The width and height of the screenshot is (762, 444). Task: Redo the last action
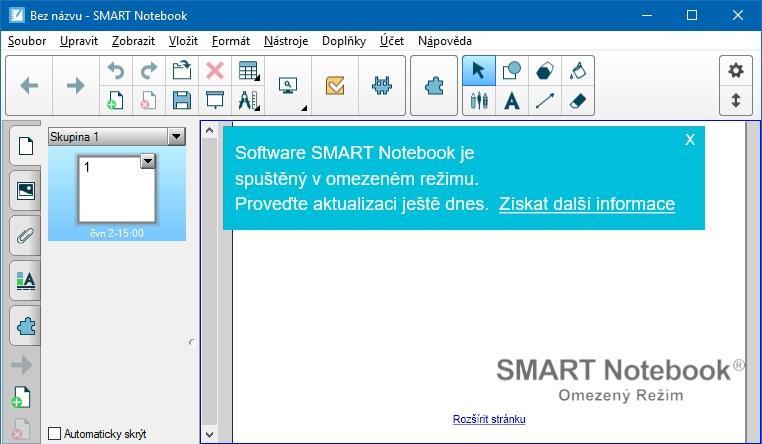pos(149,71)
